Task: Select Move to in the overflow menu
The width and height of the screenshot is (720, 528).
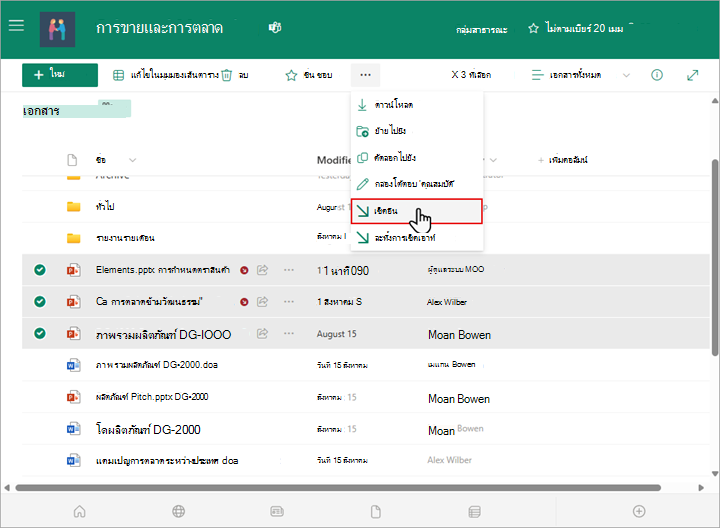Action: point(417,131)
